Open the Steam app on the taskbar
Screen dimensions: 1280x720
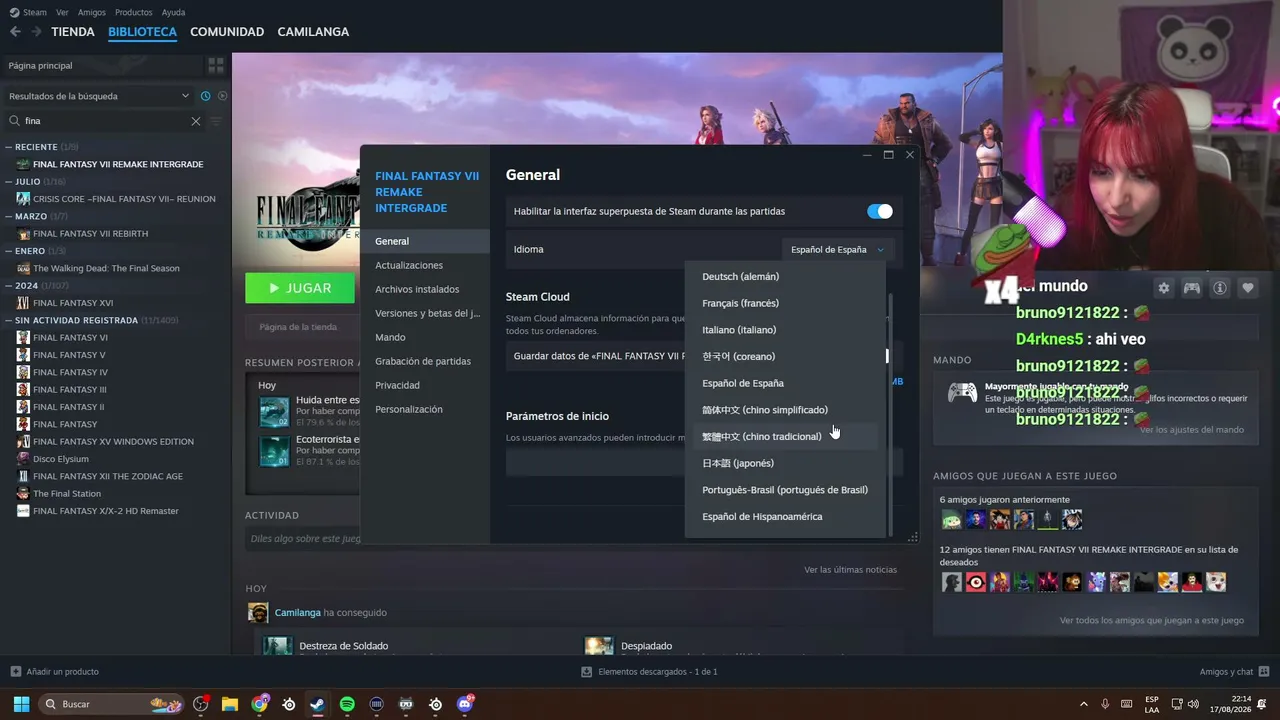(x=318, y=704)
